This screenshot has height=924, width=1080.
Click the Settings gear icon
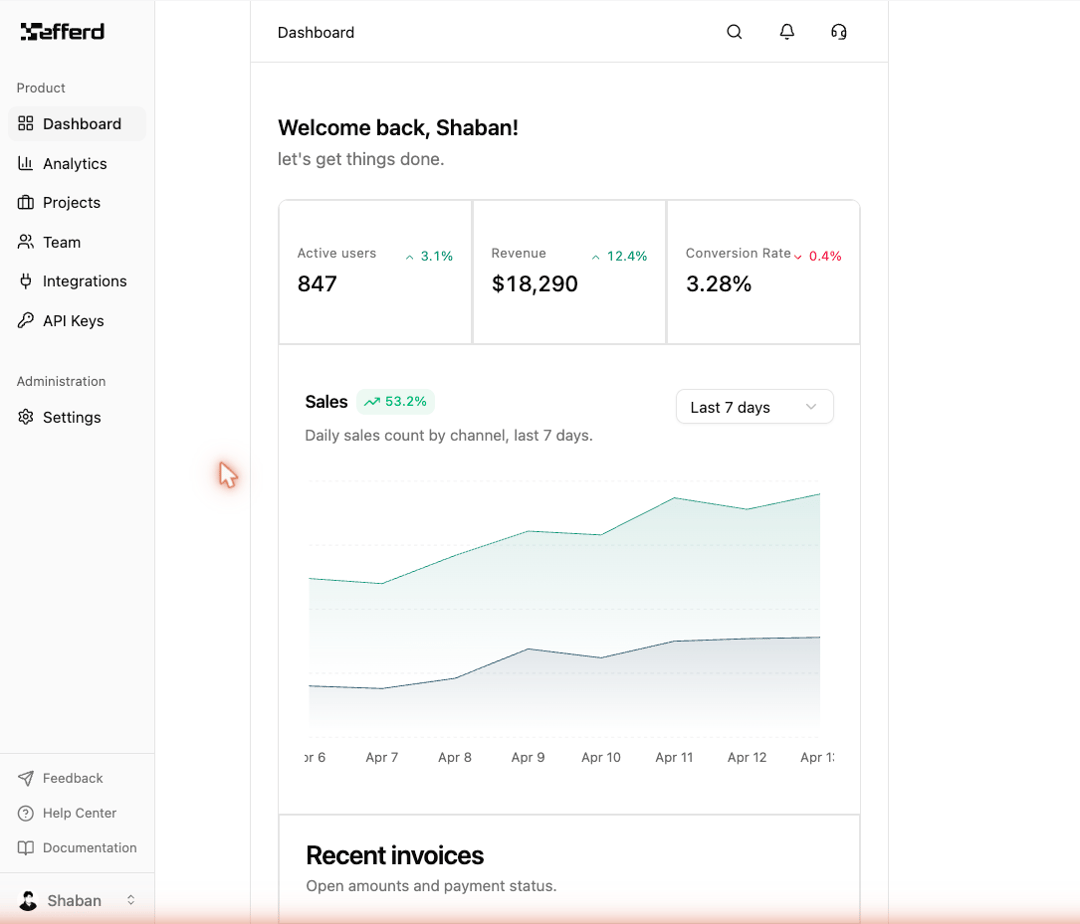(25, 417)
